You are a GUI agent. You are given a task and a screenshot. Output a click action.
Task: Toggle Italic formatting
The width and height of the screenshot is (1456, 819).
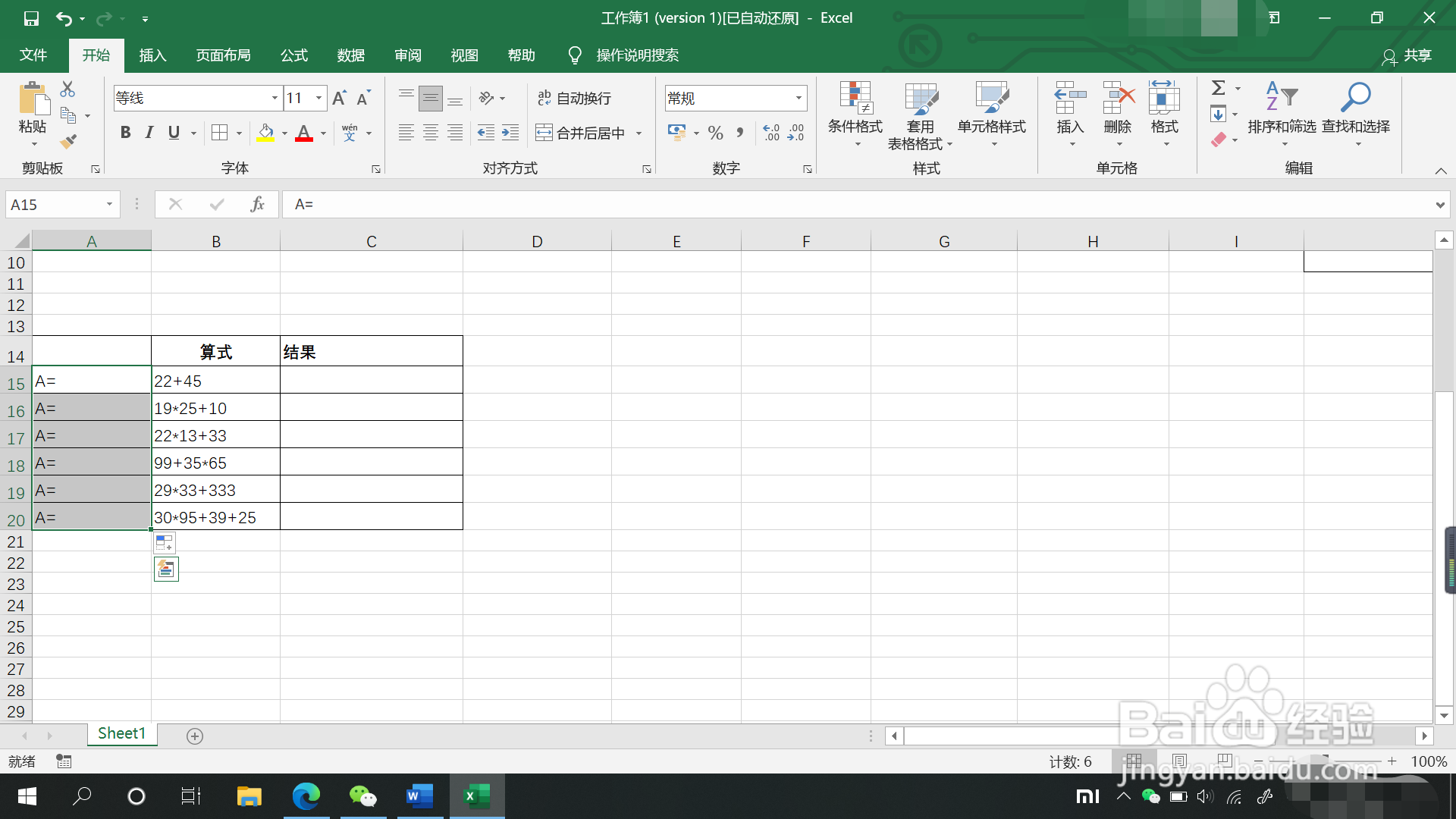[149, 133]
